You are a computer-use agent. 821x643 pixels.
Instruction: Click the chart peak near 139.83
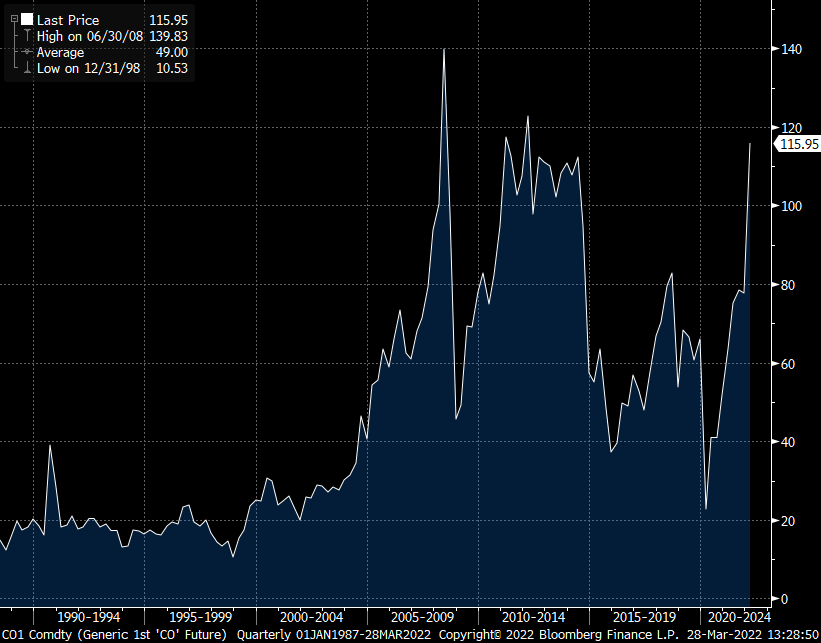[444, 48]
